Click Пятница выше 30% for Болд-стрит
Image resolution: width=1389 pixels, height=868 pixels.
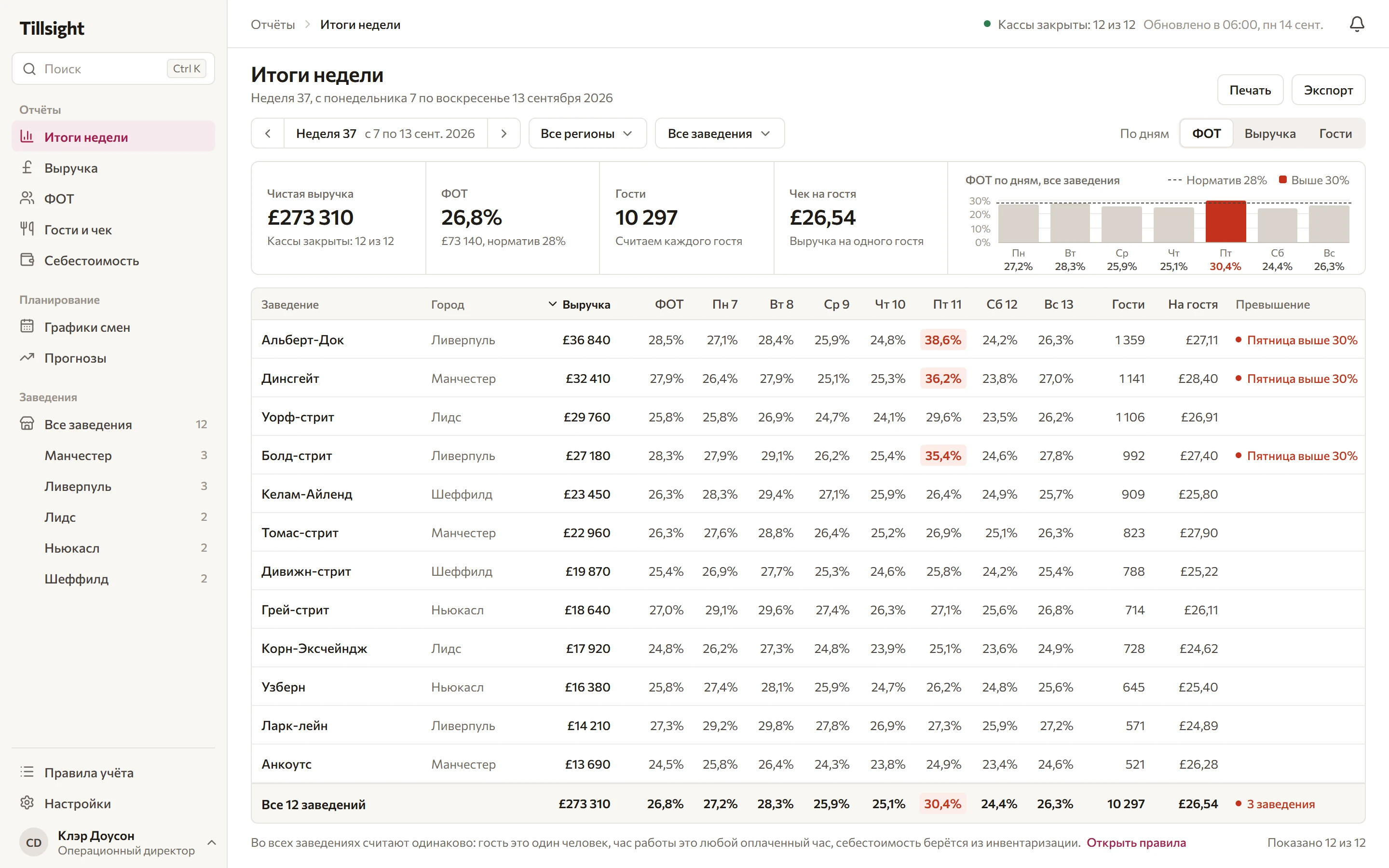(1296, 456)
